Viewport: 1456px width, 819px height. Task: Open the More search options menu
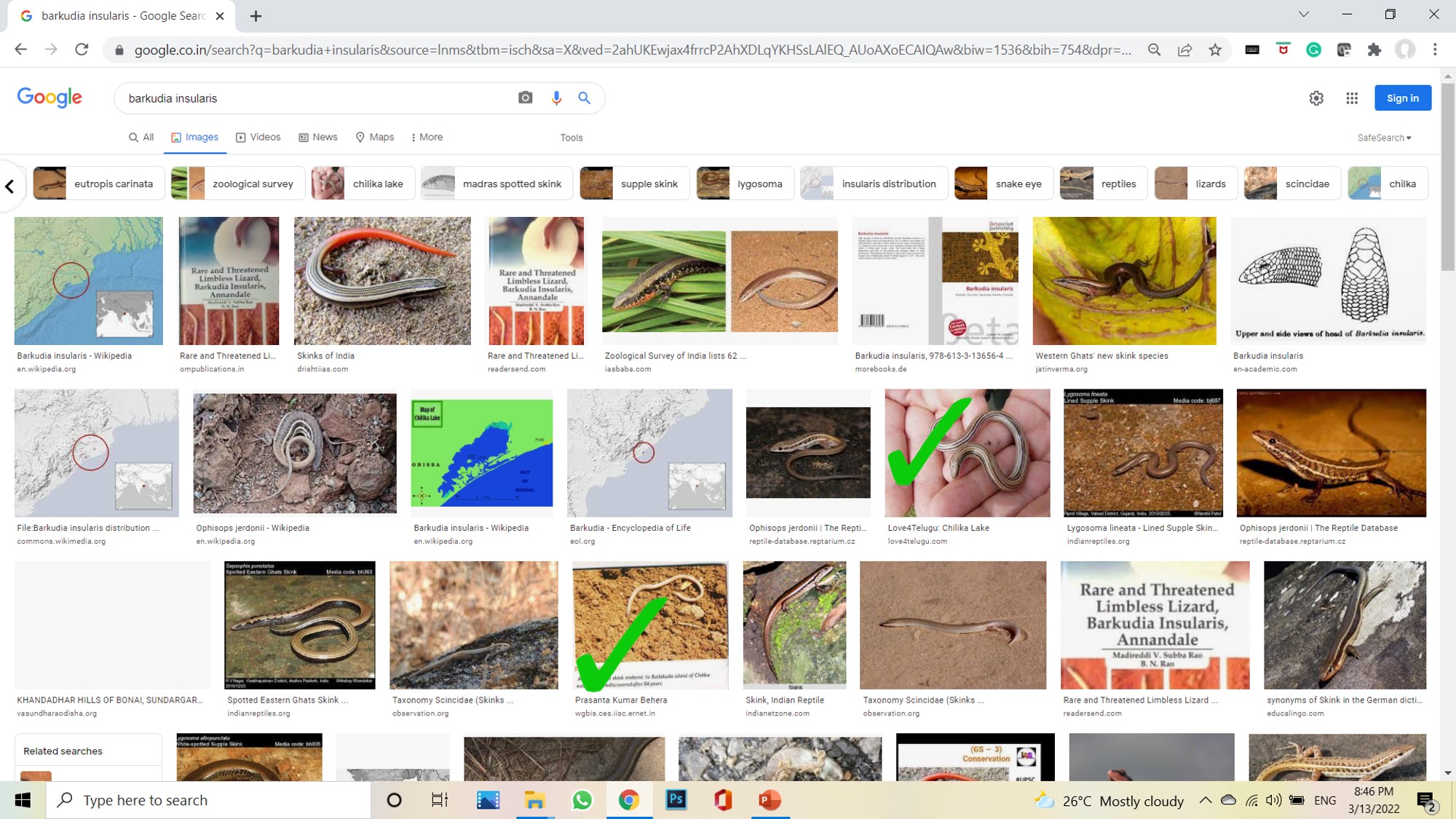point(426,137)
